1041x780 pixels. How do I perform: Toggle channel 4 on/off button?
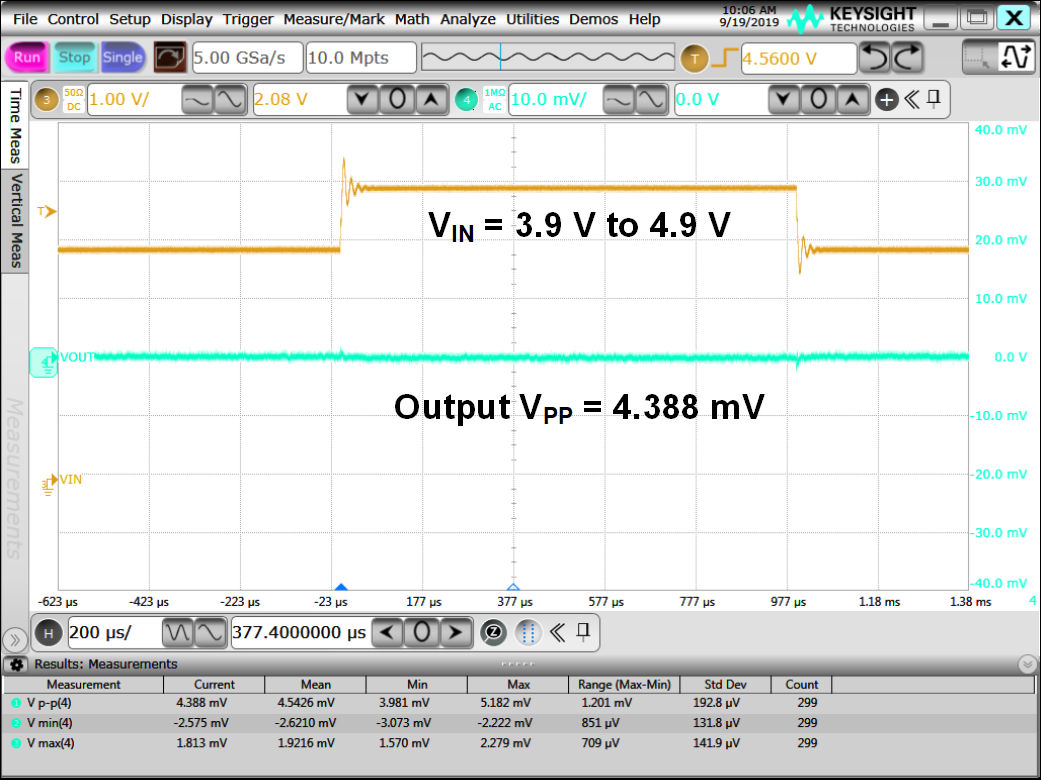(x=465, y=100)
